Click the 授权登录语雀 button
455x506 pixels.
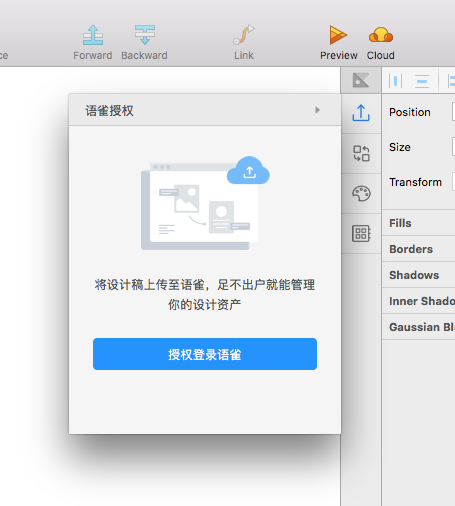click(205, 354)
